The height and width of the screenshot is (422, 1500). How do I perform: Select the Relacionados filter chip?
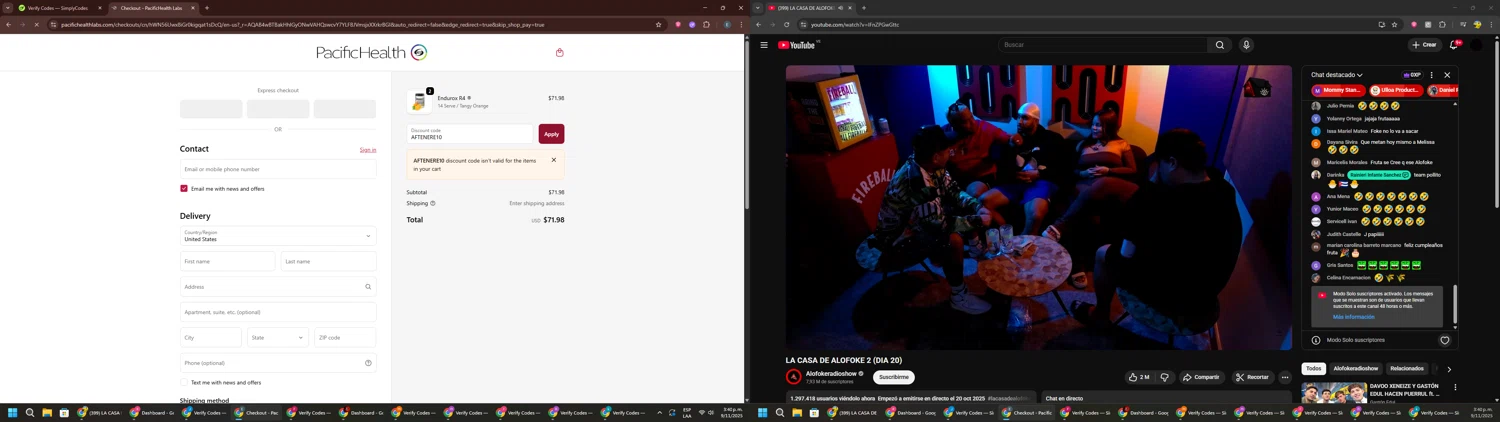1407,369
